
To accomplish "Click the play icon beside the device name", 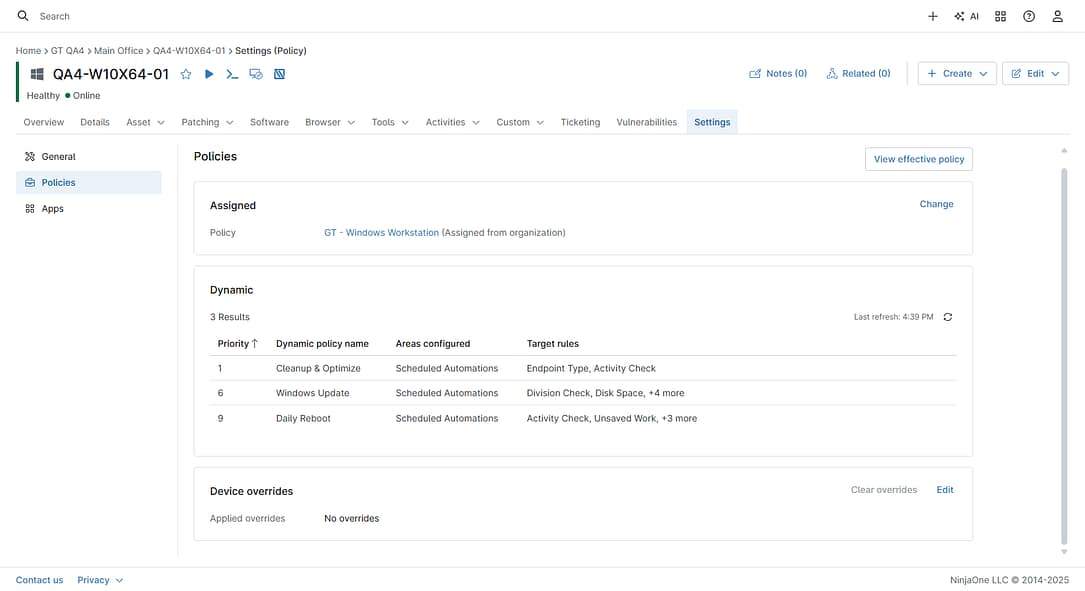I will (x=209, y=74).
